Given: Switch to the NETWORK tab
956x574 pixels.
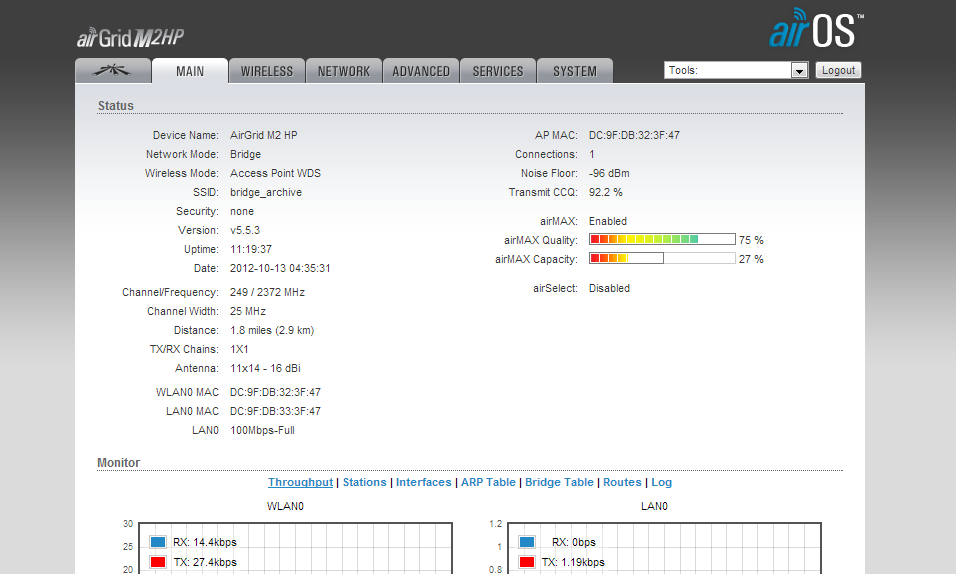Looking at the screenshot, I should tap(344, 71).
